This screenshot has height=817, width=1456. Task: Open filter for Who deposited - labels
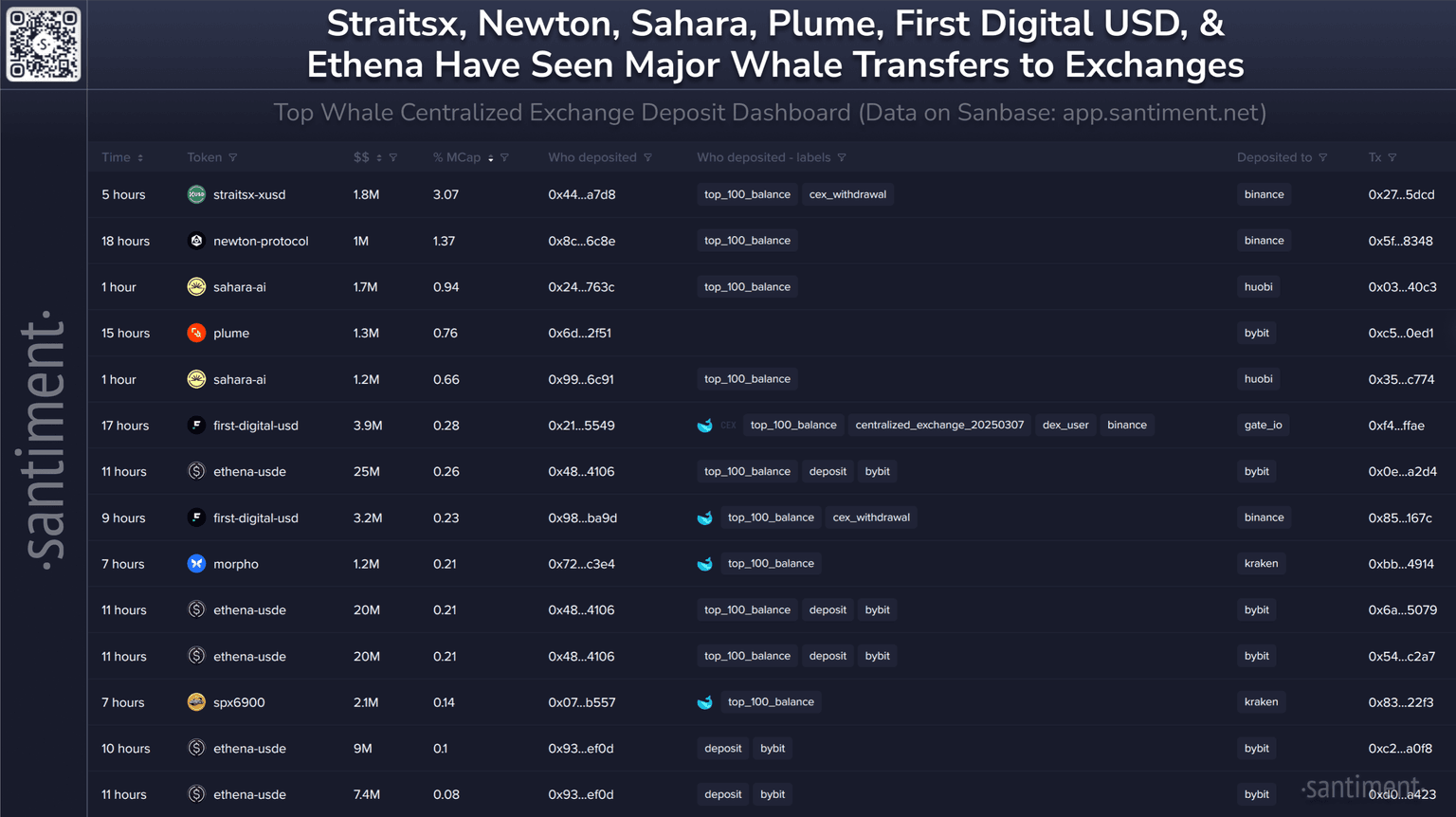tap(842, 158)
